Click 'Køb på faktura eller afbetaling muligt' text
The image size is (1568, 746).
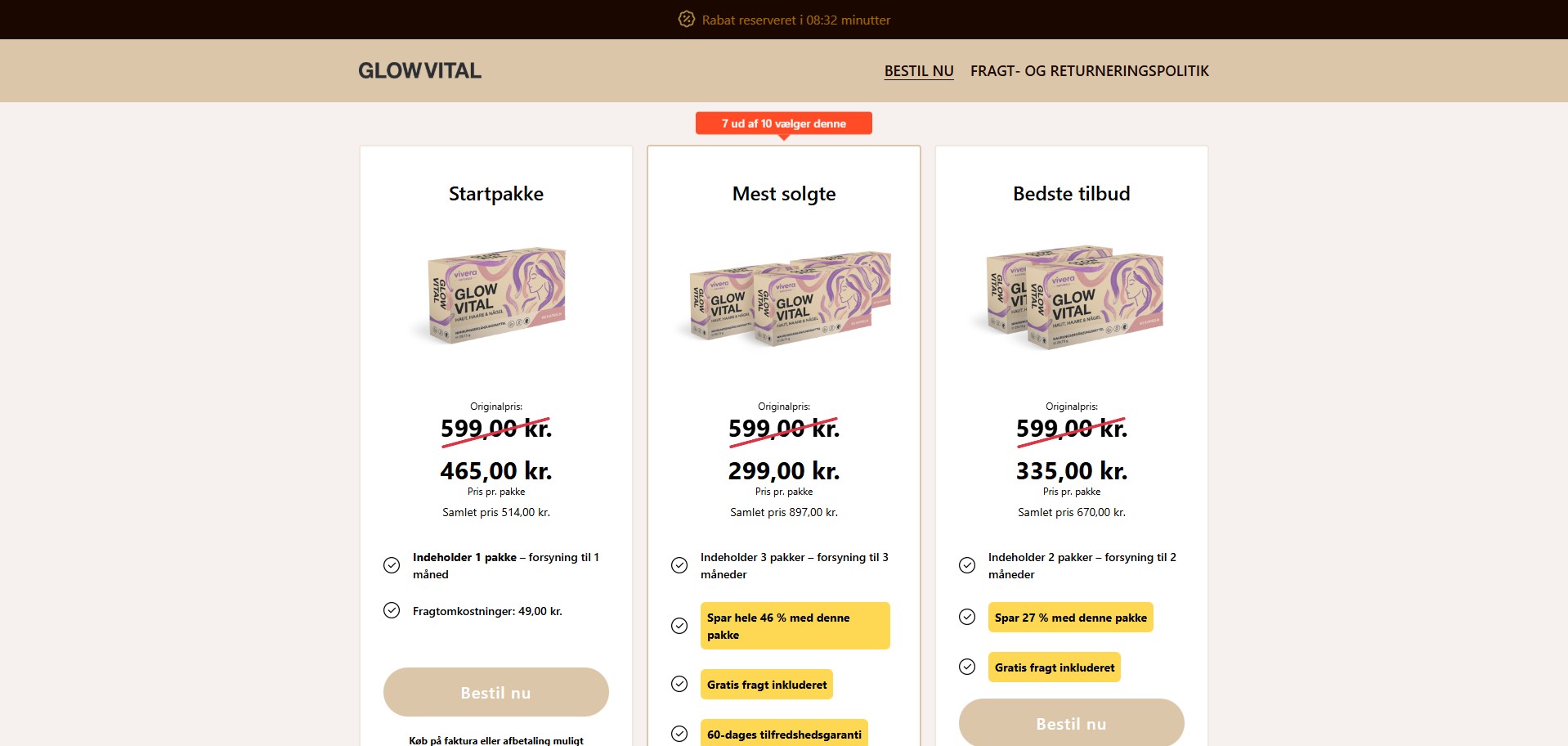point(496,739)
